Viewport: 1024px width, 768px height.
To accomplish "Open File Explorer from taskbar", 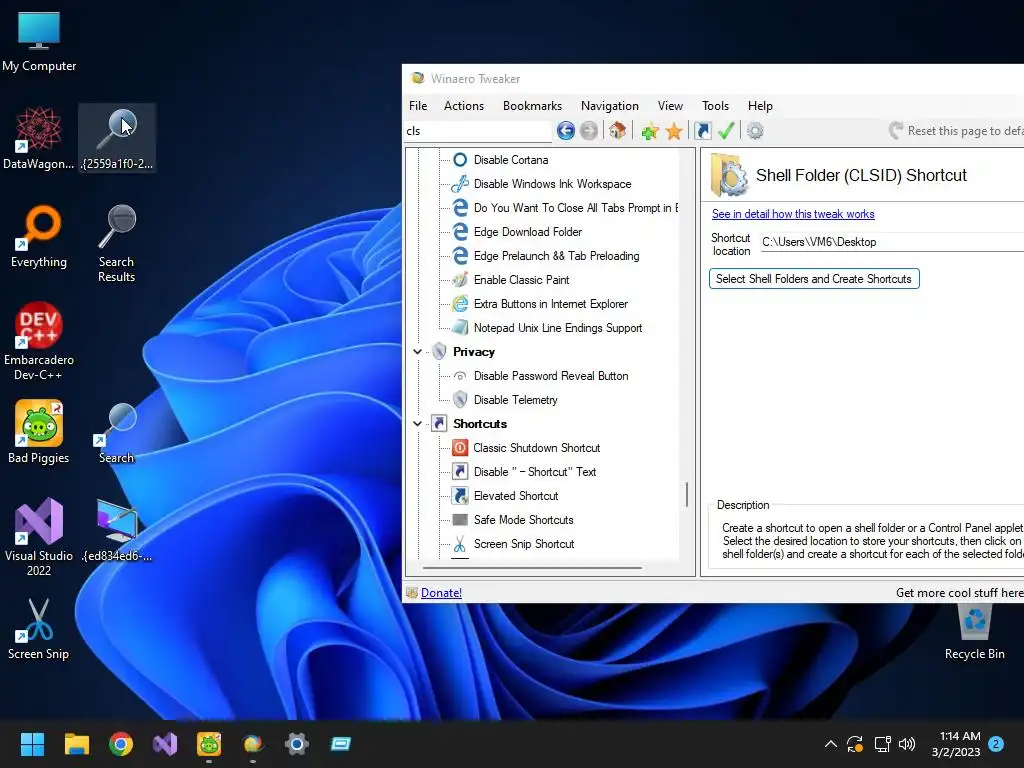I will coord(76,744).
